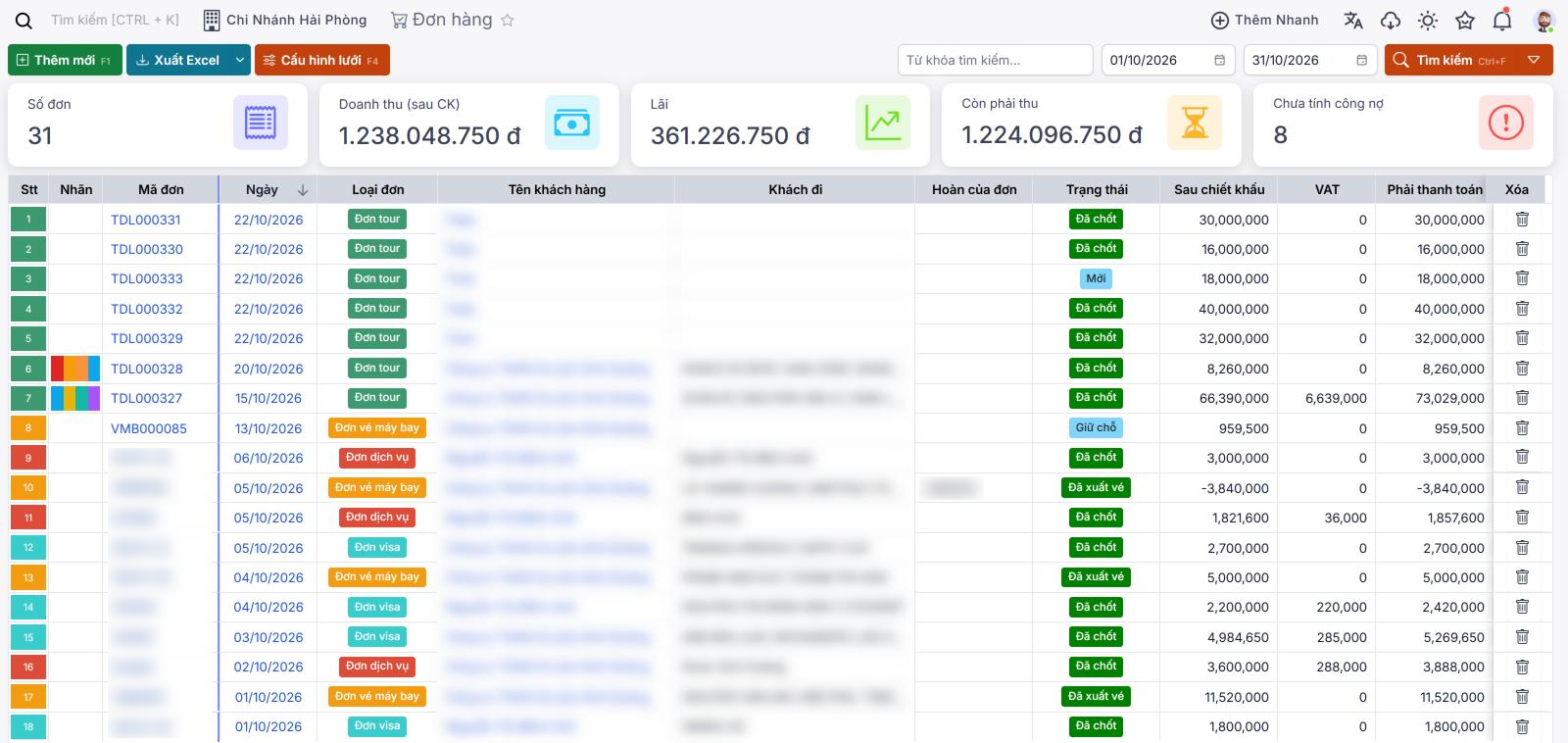
Task: Click the Tên khách hàng column header
Action: pos(557,190)
